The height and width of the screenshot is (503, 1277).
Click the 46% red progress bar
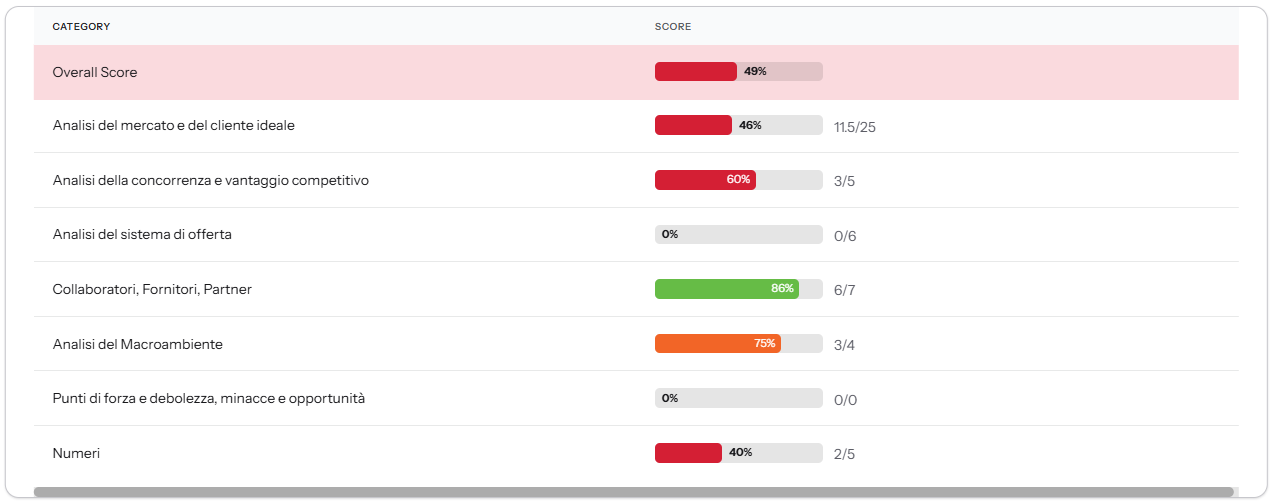(738, 126)
